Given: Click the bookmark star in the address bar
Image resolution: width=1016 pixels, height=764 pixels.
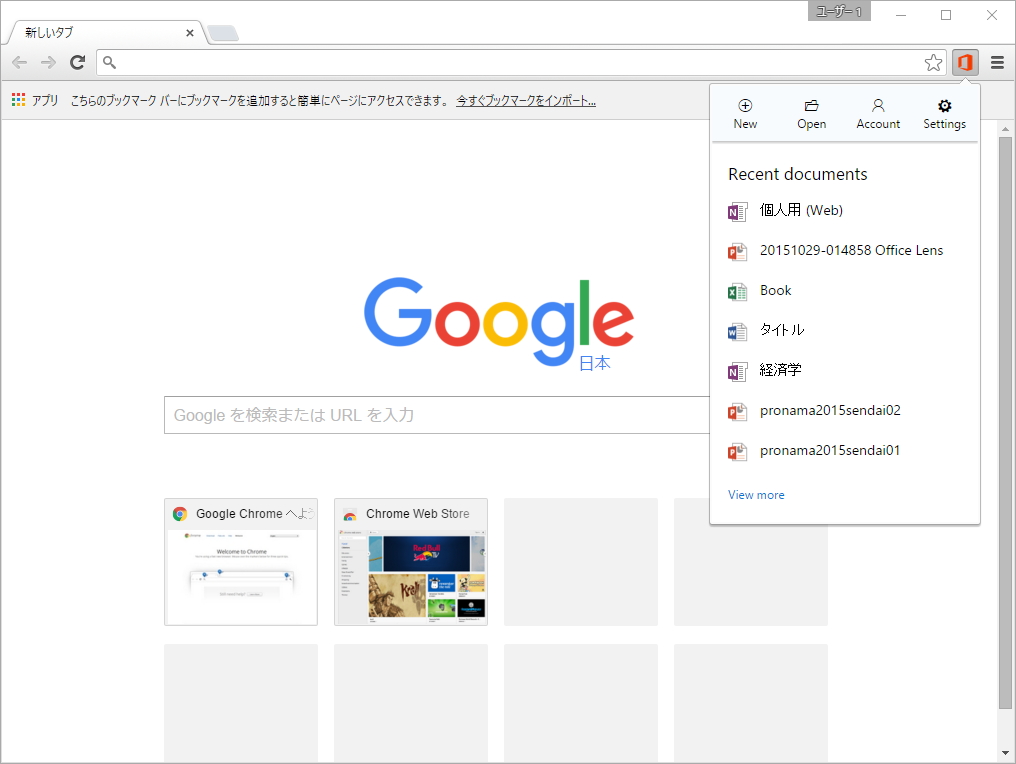Looking at the screenshot, I should 933,62.
